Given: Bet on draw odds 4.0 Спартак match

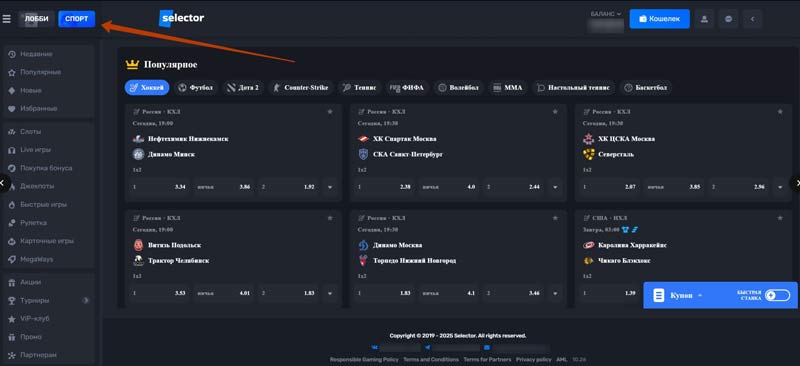Looking at the screenshot, I should point(449,187).
